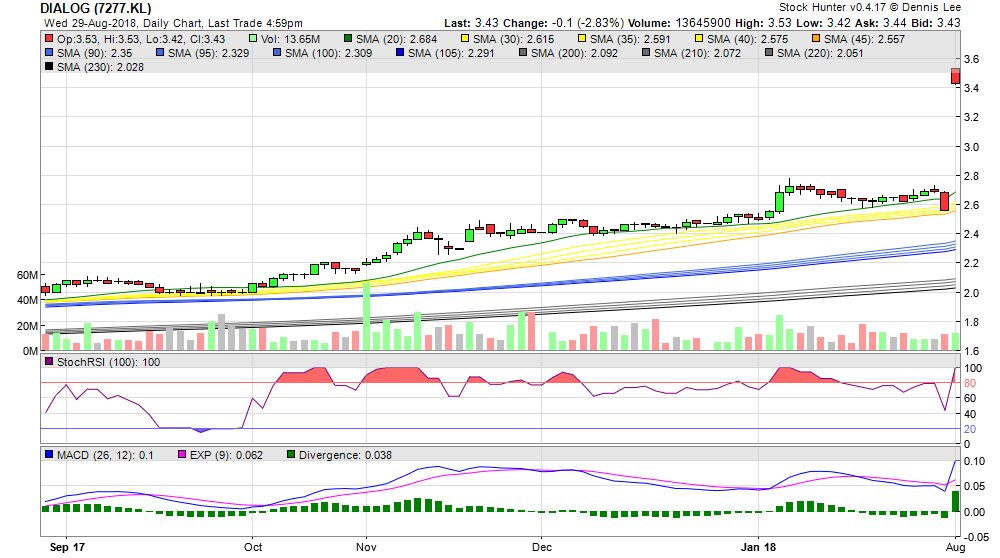Click the 3.6 price axis label

972,59
